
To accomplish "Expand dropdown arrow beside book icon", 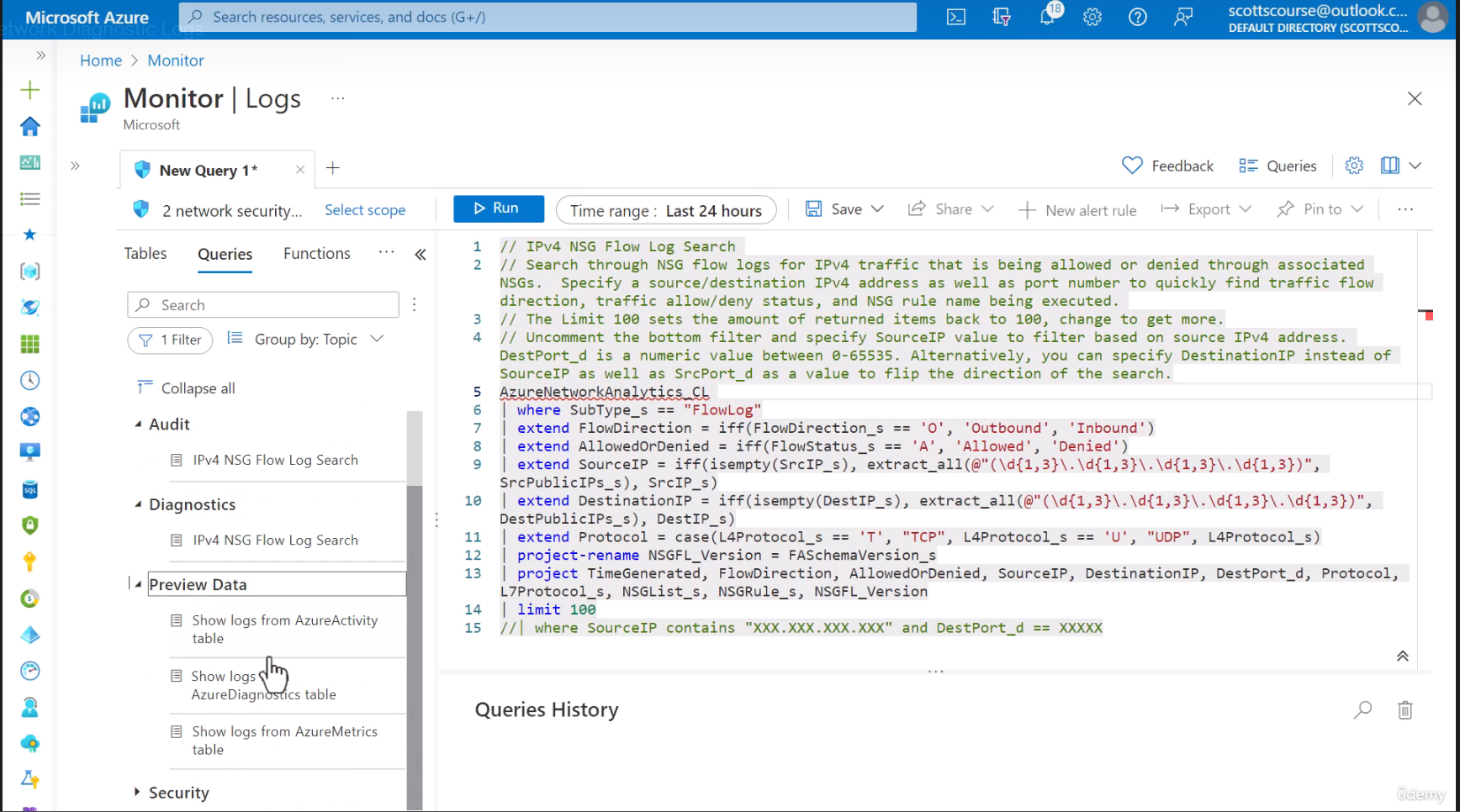I will tap(1415, 166).
